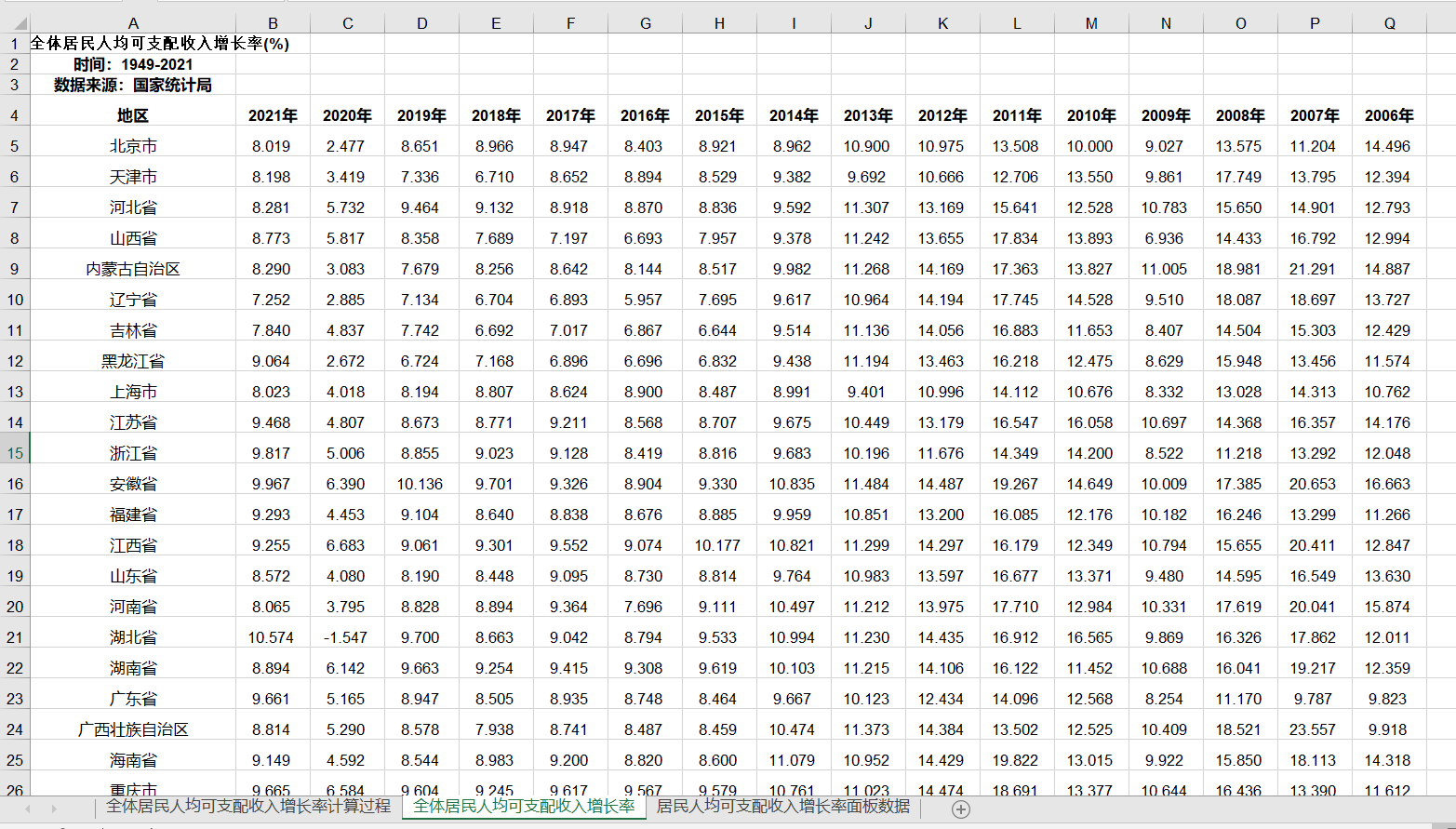
Task: Switch to 居民人均可支配收入增长率面板数据 sheet tab
Action: [x=782, y=807]
